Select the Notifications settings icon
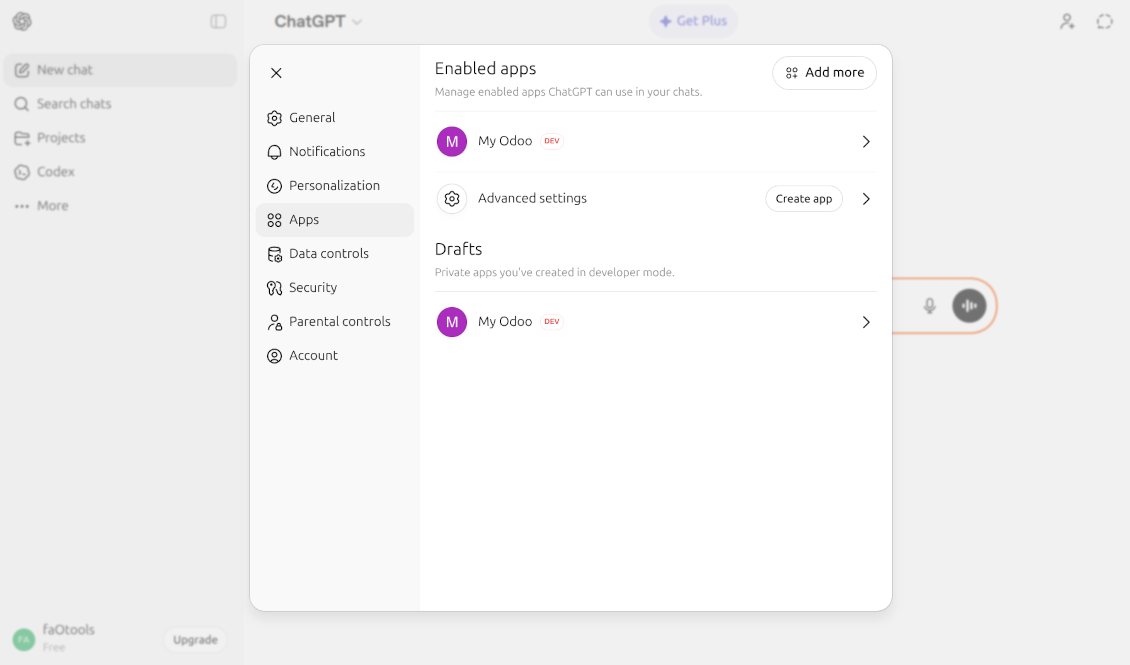This screenshot has width=1130, height=665. pos(274,151)
